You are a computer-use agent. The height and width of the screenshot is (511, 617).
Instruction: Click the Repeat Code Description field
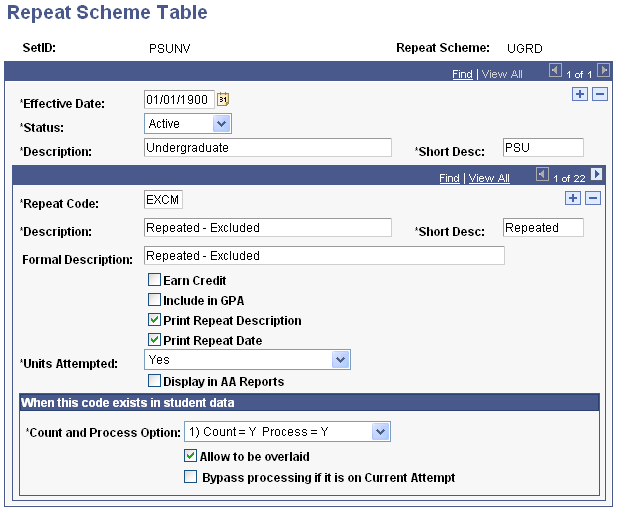pyautogui.click(x=268, y=228)
